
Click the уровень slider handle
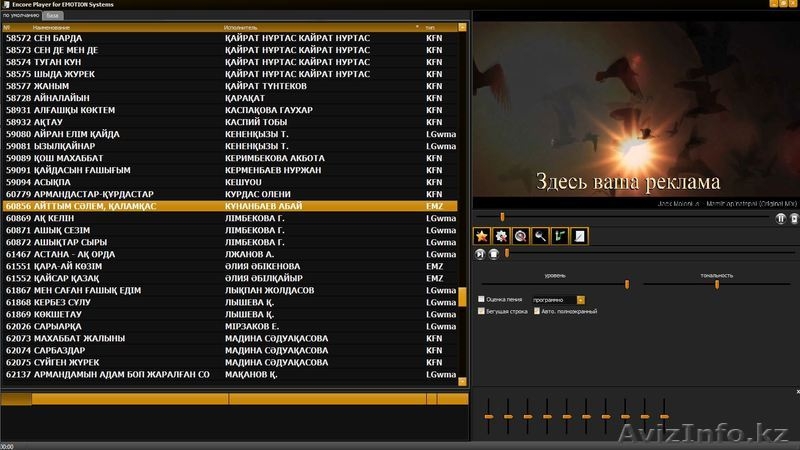[626, 284]
